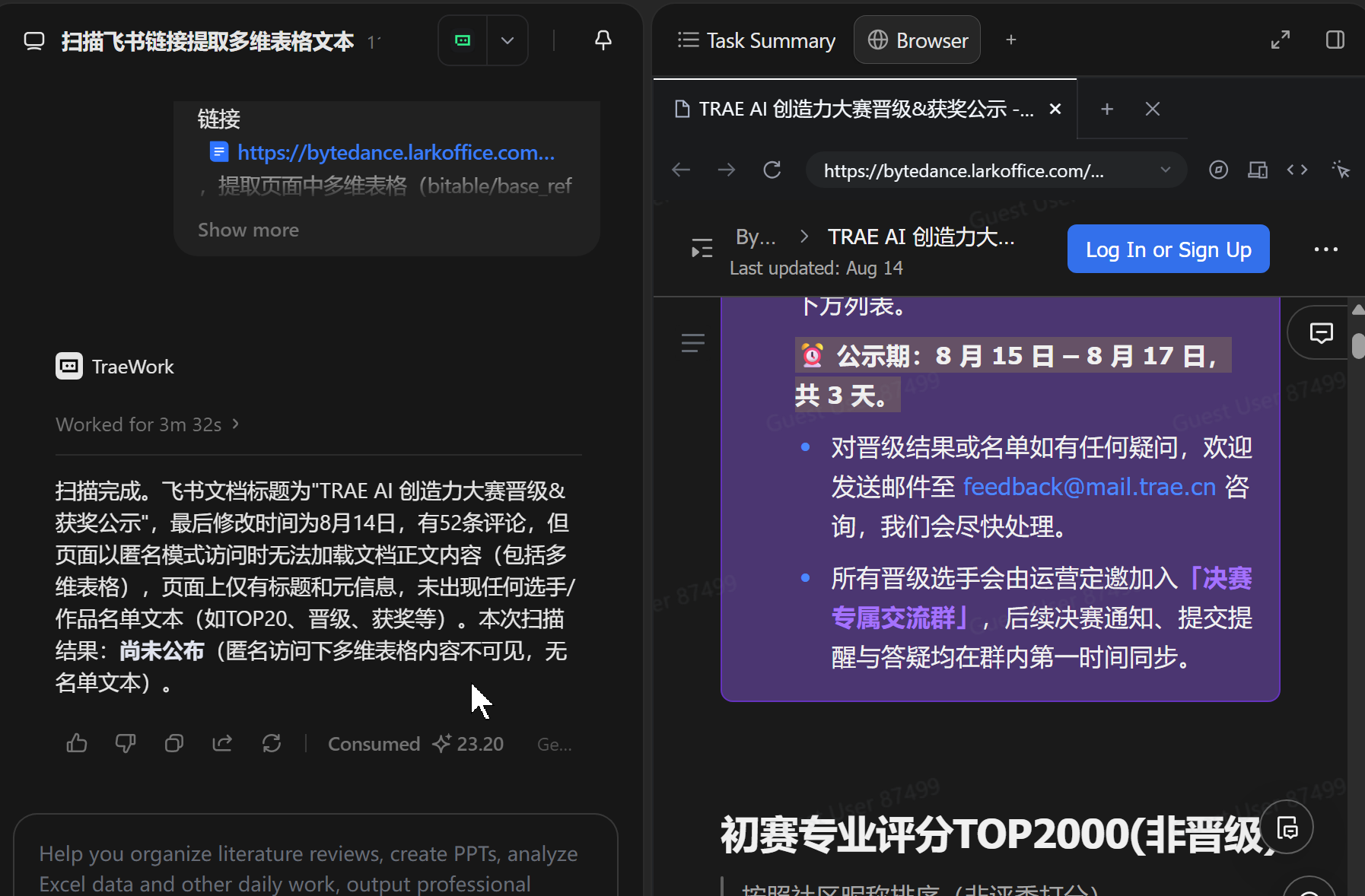Viewport: 1365px width, 896px height.
Task: Click the Consumed 23.20 credits label
Action: click(415, 744)
